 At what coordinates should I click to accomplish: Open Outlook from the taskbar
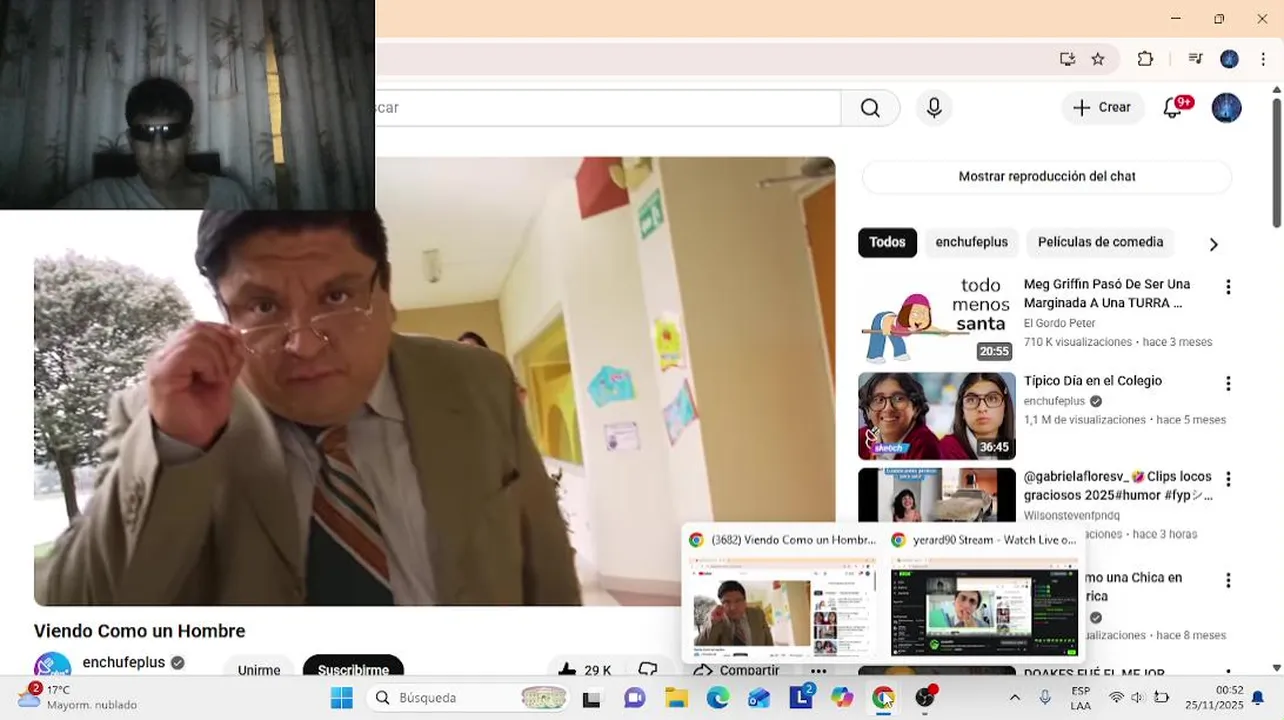coord(759,698)
